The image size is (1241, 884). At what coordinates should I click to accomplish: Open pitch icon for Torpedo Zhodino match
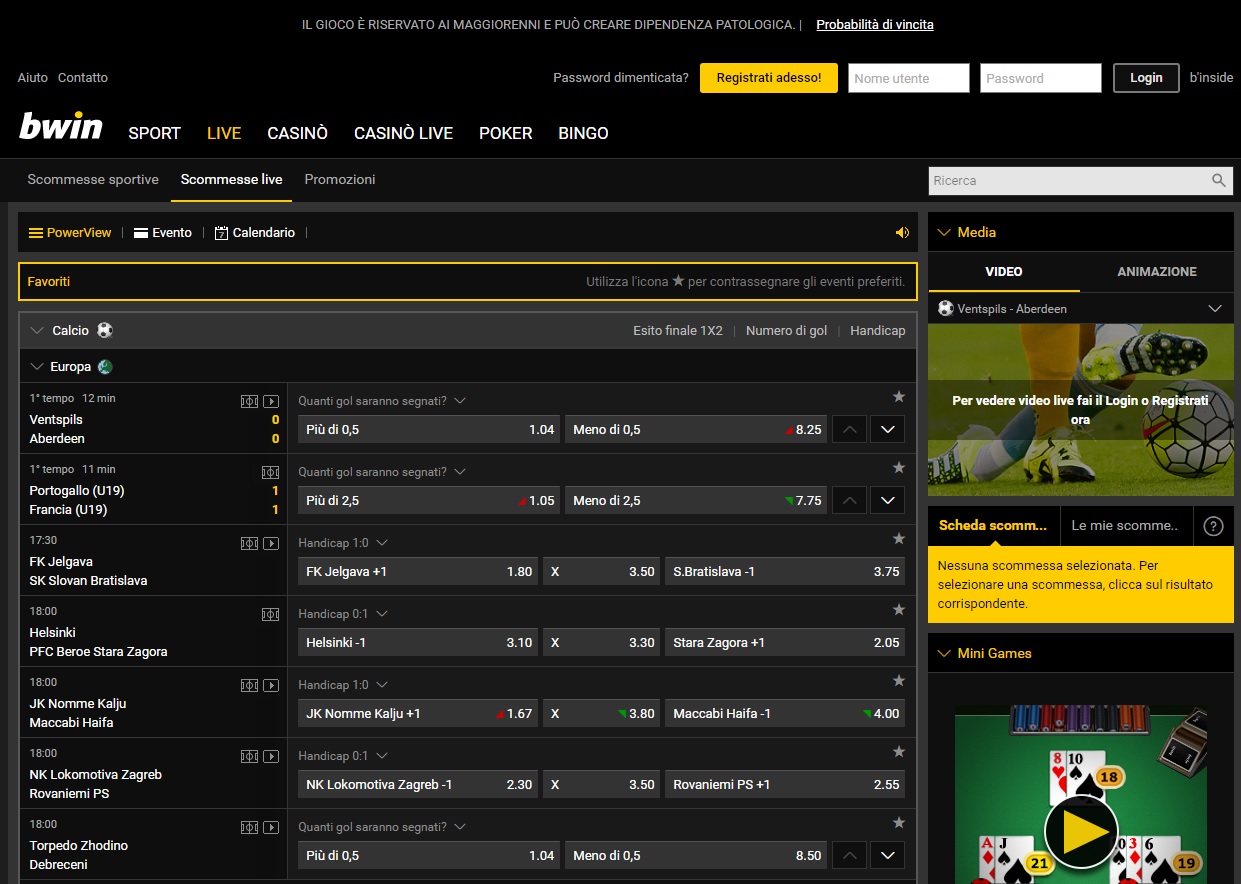pos(250,827)
